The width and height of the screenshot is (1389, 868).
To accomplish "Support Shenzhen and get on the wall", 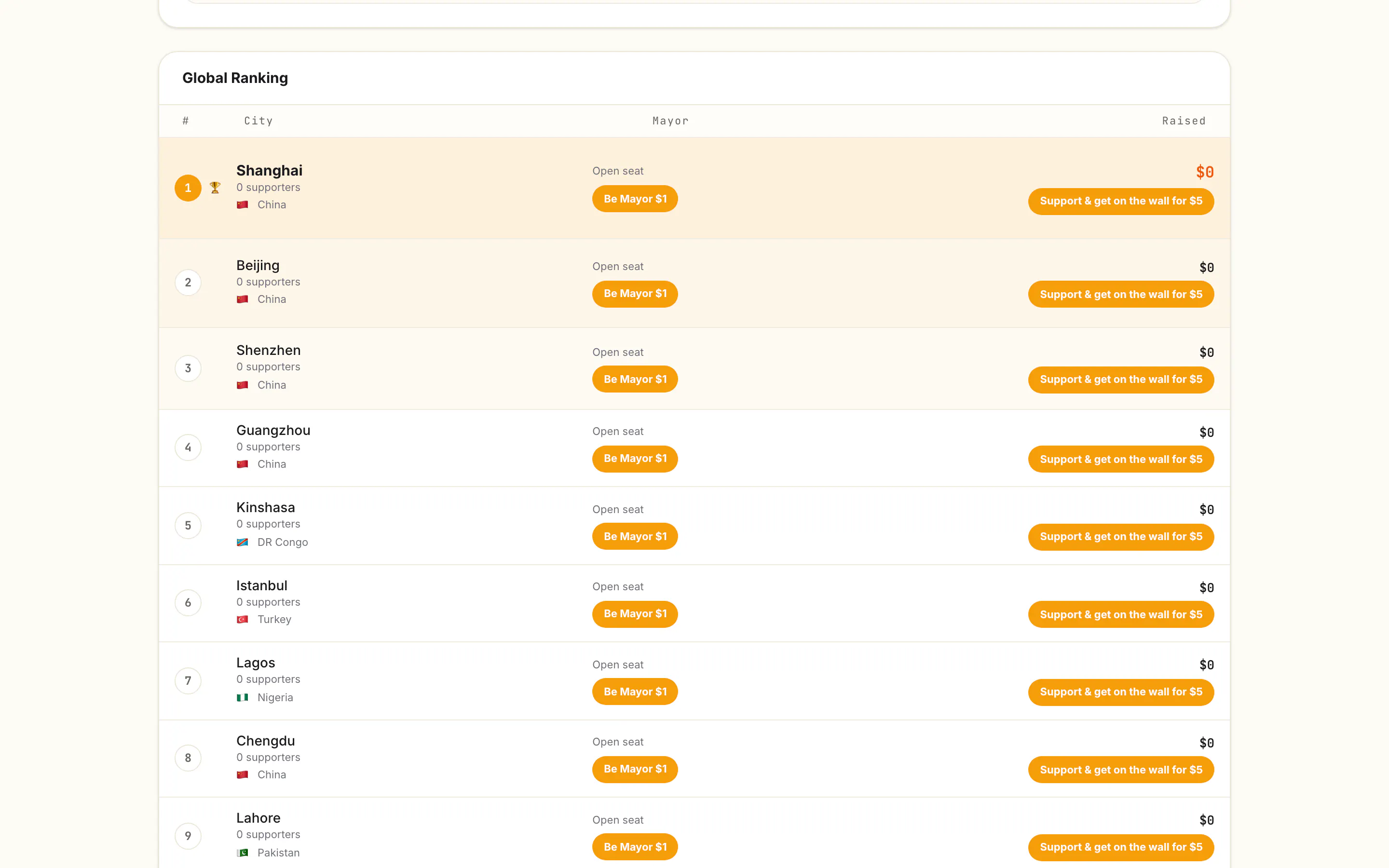I will coord(1120,380).
